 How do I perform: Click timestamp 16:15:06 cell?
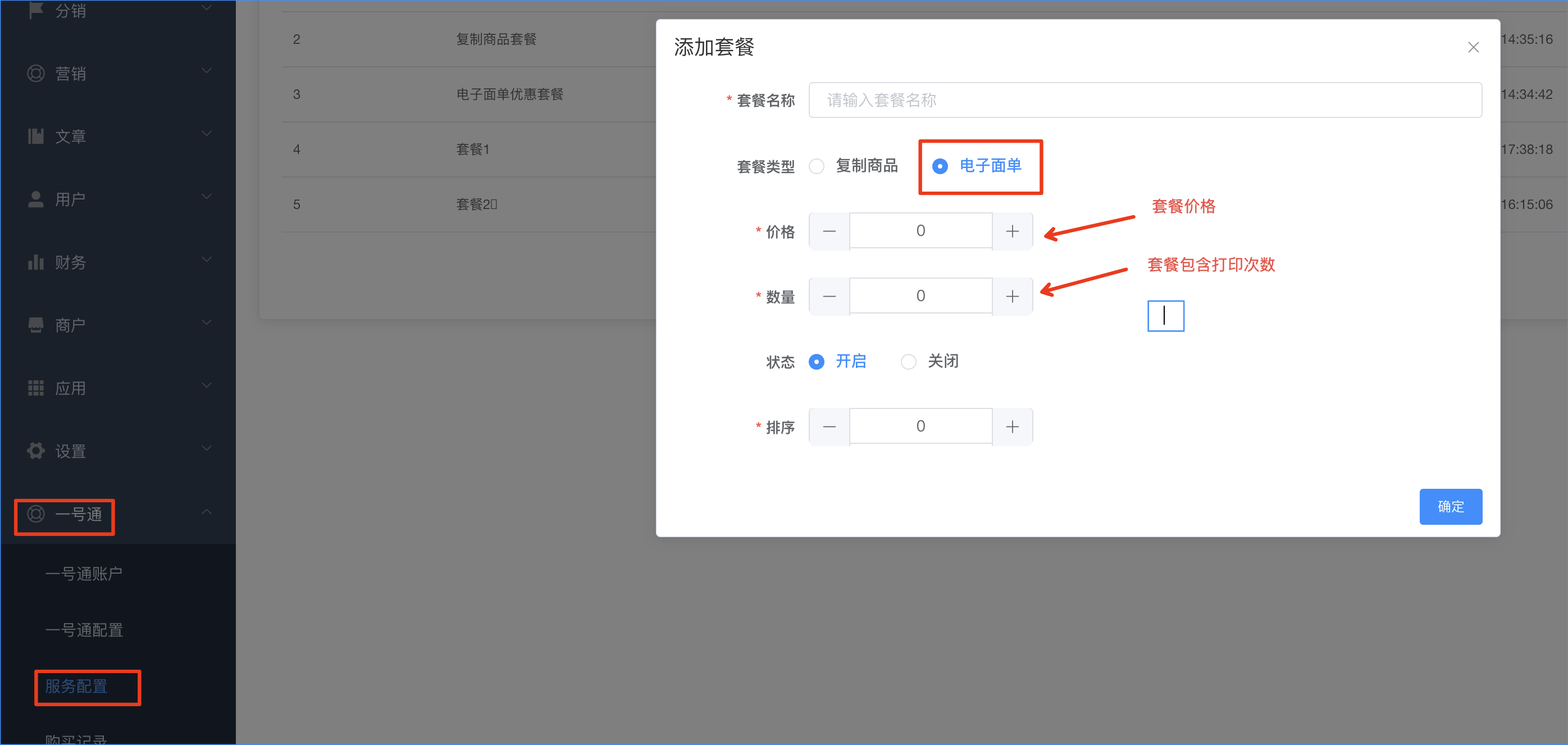point(1526,205)
